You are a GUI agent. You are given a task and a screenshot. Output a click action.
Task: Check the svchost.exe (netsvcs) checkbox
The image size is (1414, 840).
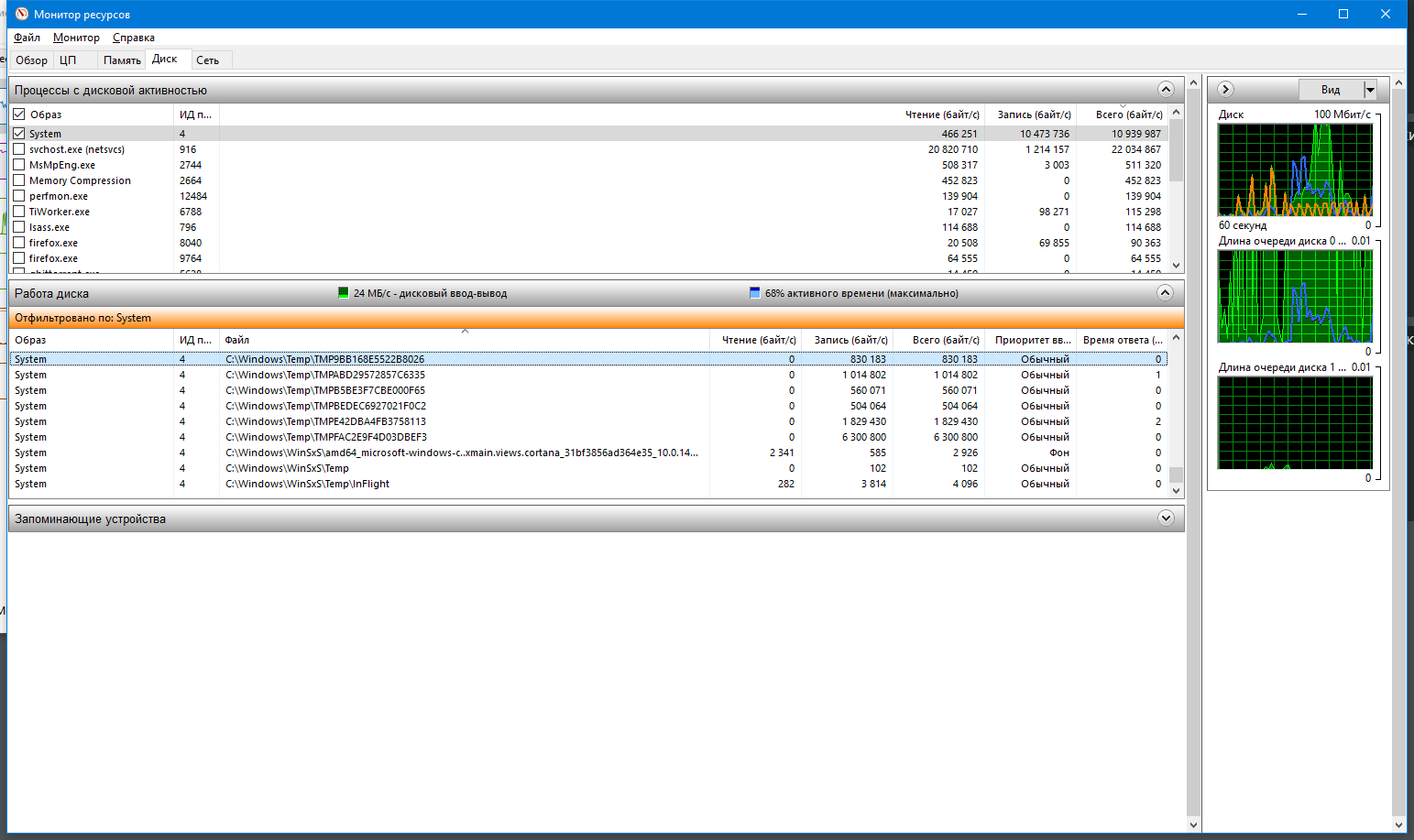coord(19,149)
